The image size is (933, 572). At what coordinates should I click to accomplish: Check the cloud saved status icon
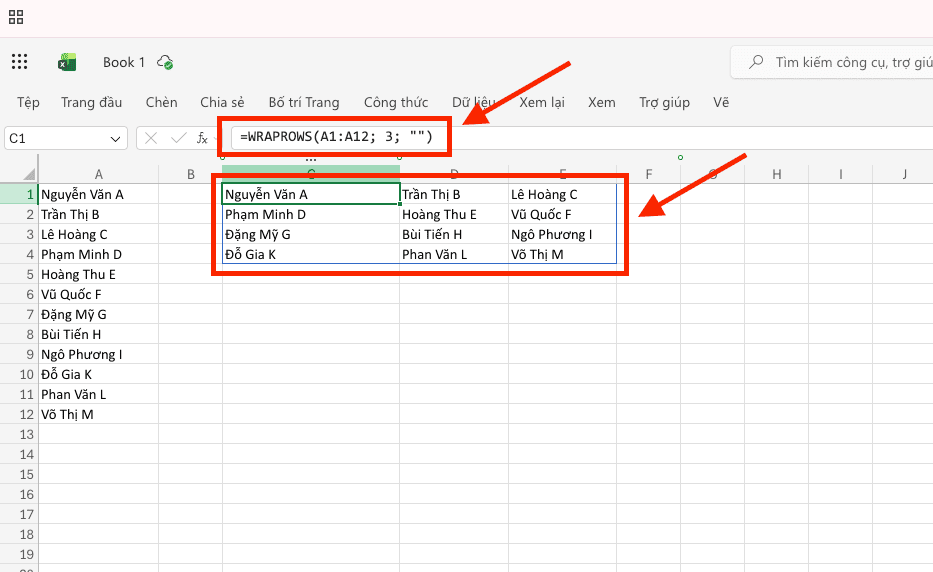[x=165, y=62]
